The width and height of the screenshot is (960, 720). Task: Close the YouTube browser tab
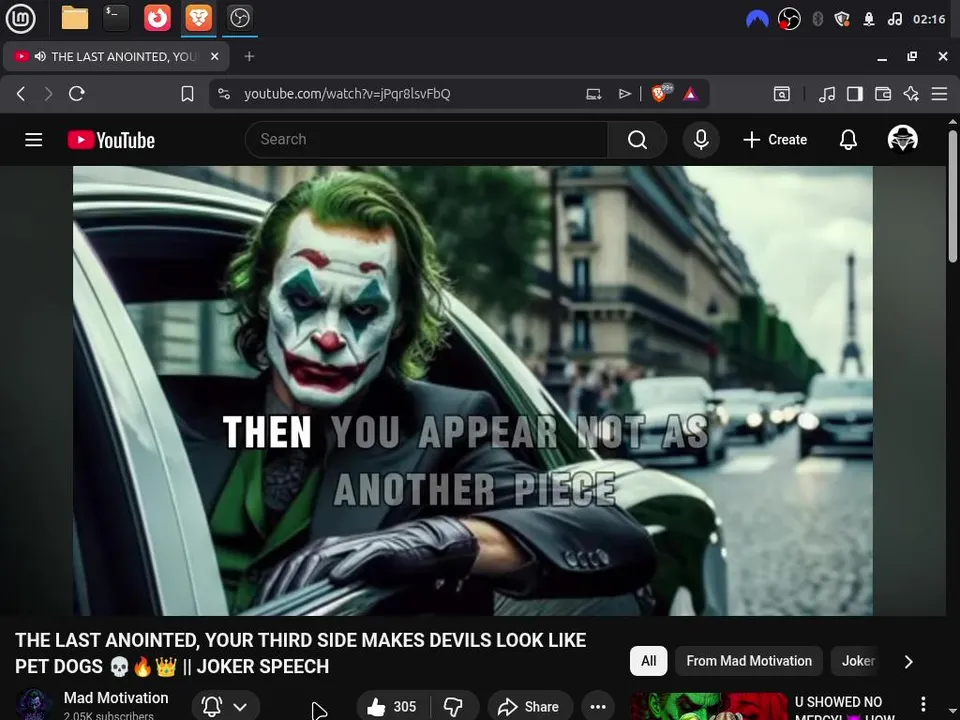(x=214, y=56)
